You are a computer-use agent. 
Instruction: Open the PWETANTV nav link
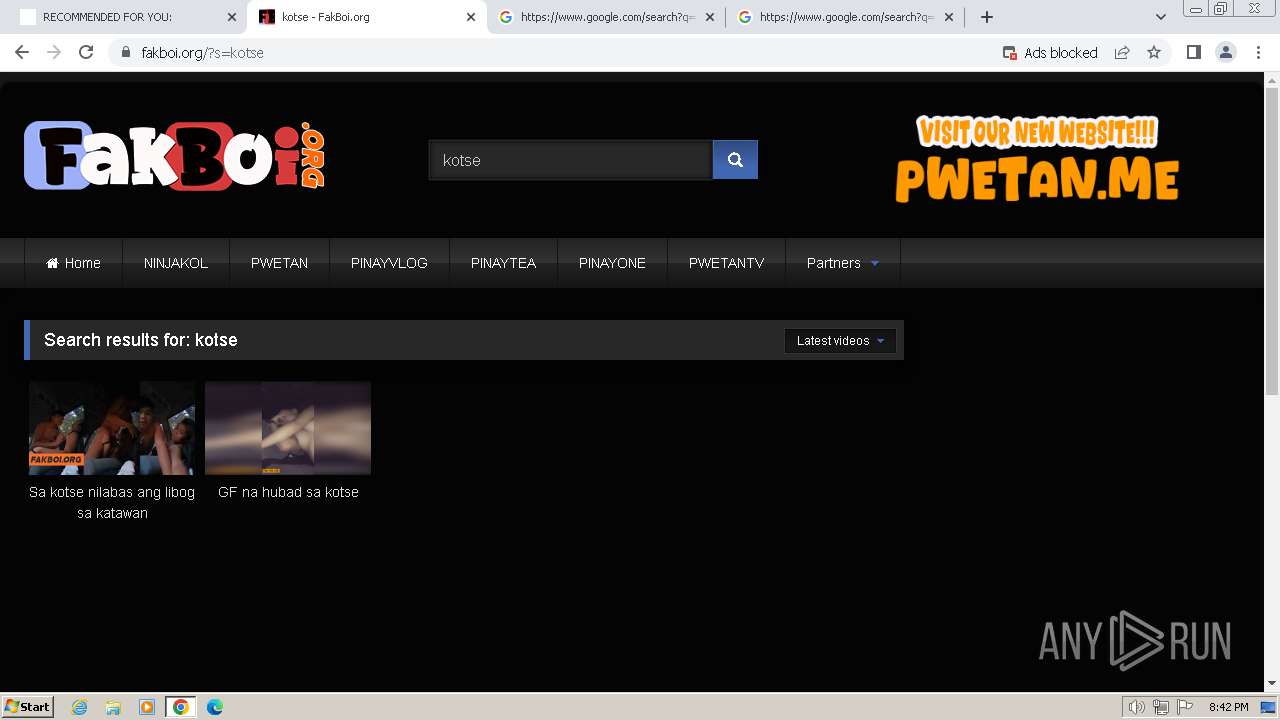726,263
